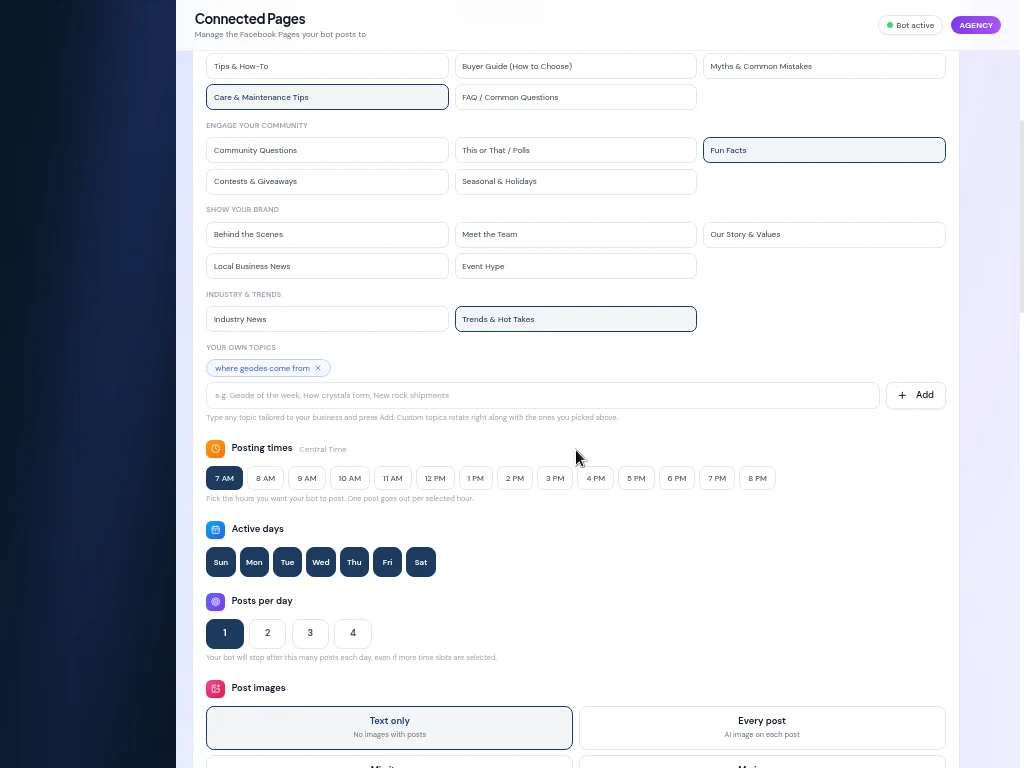Click the page's vertical scrollbar
1024x768 pixels.
click(x=1021, y=216)
